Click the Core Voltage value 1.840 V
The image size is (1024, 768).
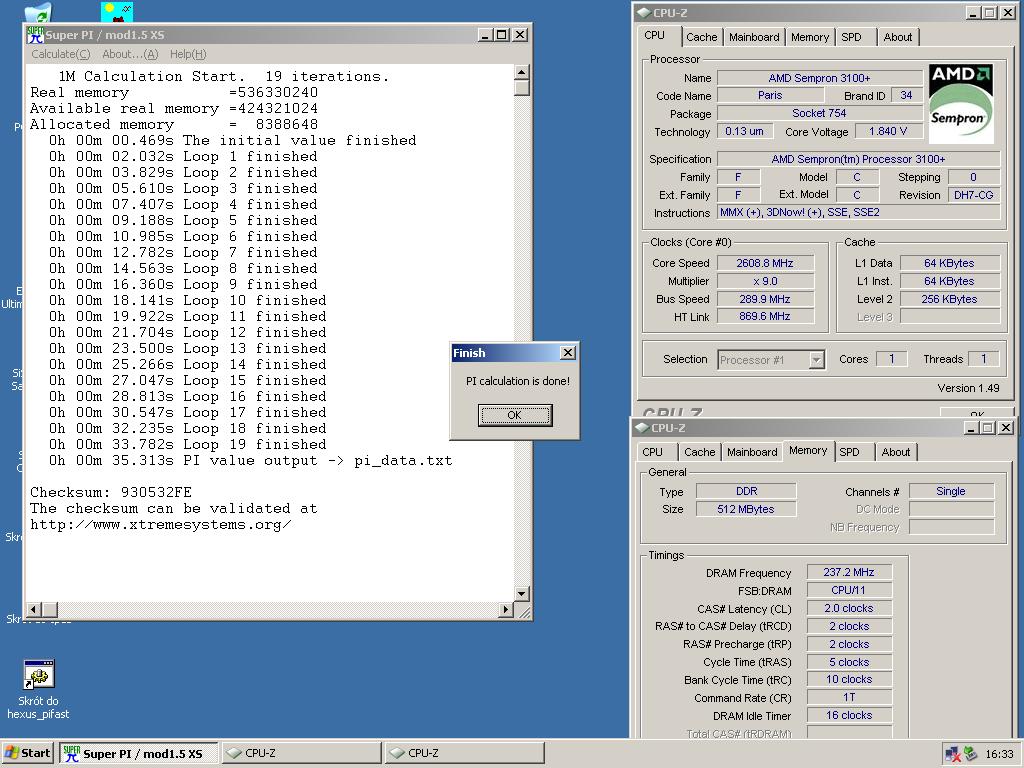pyautogui.click(x=888, y=131)
